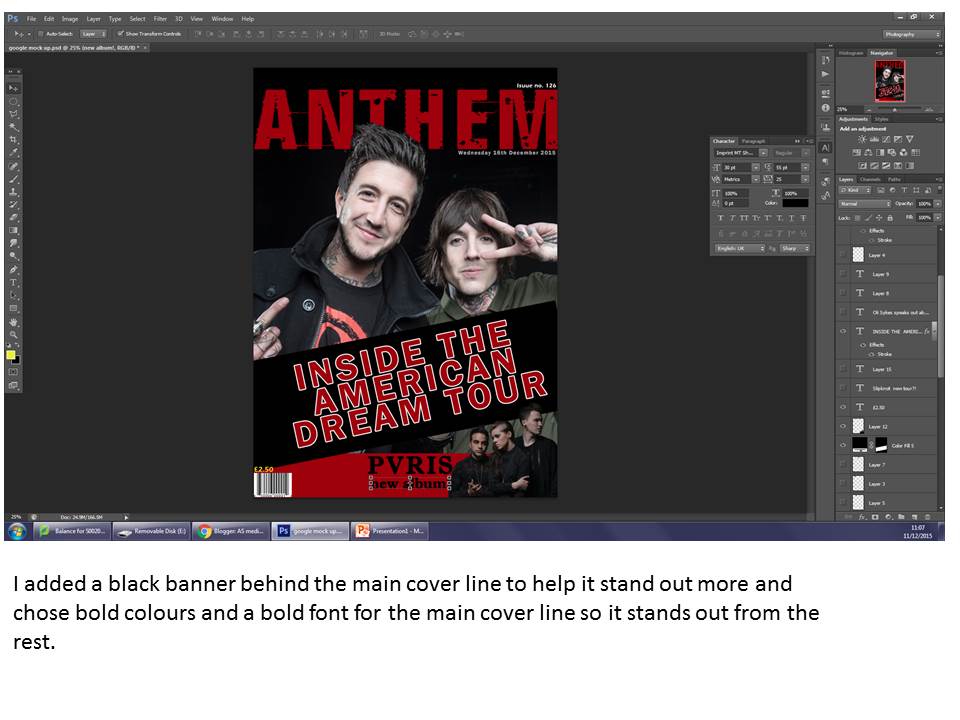Toggle Quick Mask mode icon
The height and width of the screenshot is (720, 960).
[x=13, y=372]
